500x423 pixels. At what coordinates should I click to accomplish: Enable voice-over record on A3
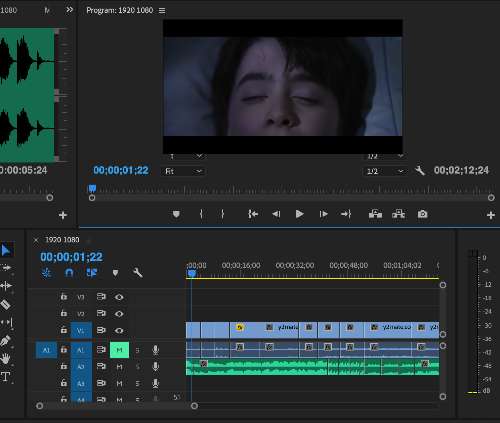(x=155, y=383)
